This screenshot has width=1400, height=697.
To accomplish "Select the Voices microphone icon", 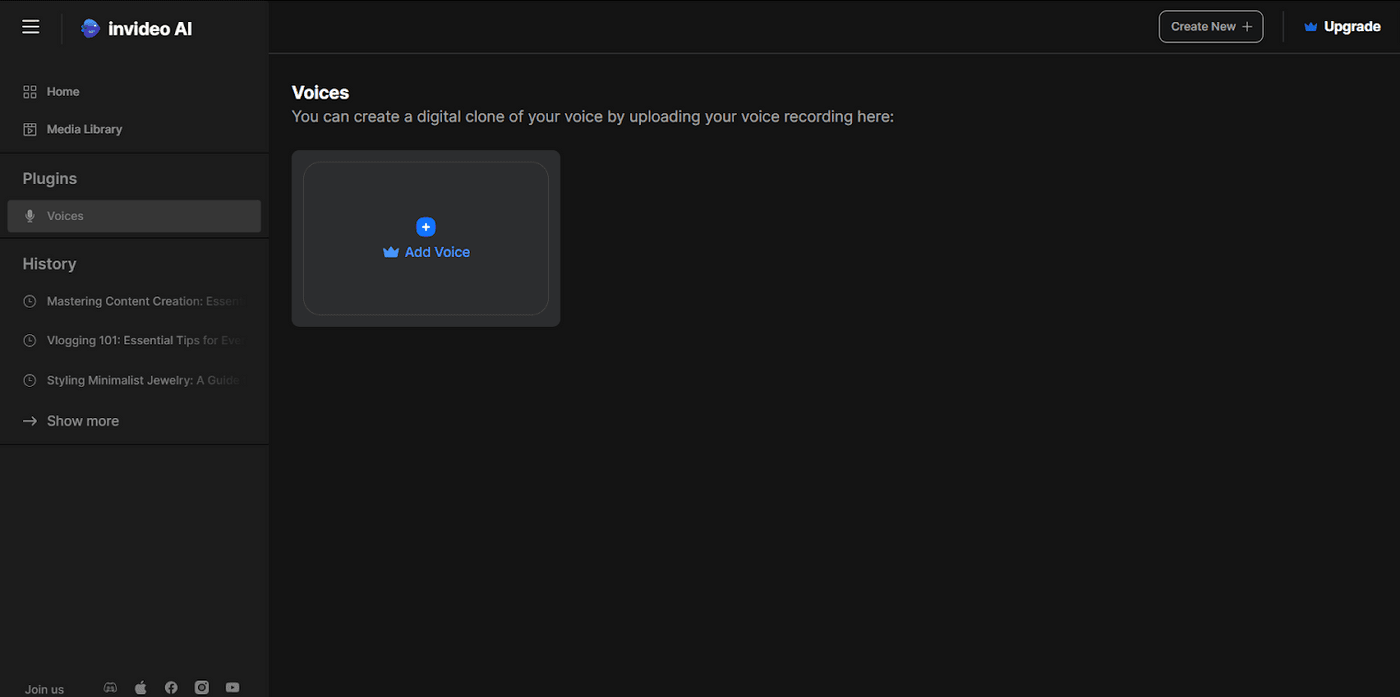I will [x=29, y=215].
